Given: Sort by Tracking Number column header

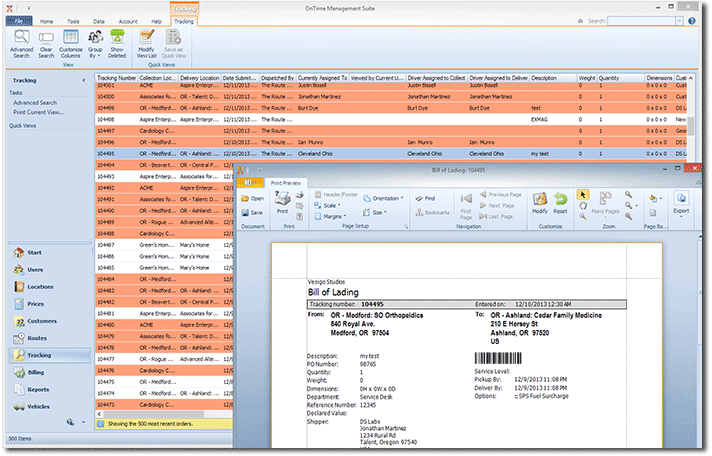Looking at the screenshot, I should coord(116,78).
